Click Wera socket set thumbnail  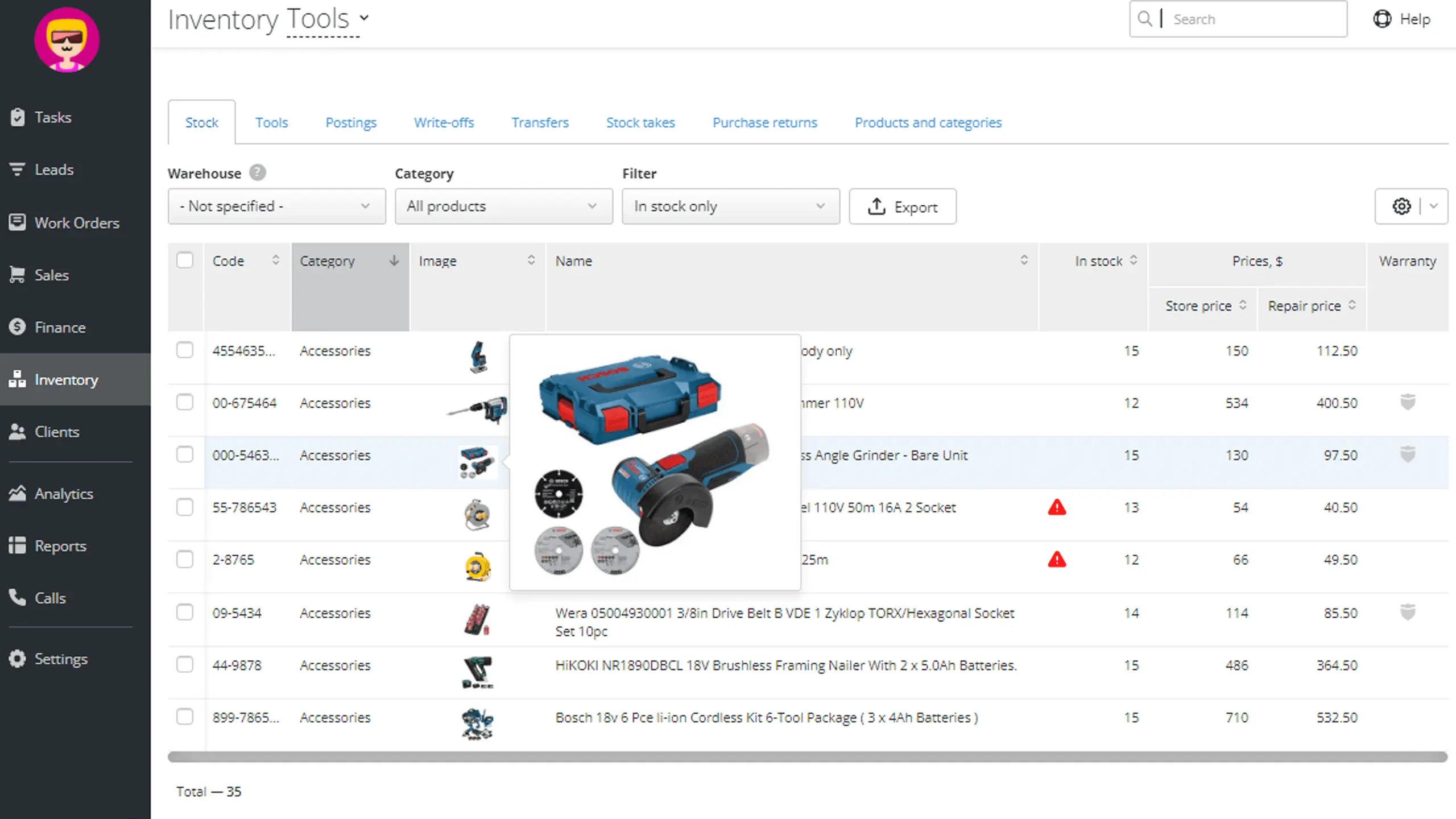(477, 619)
